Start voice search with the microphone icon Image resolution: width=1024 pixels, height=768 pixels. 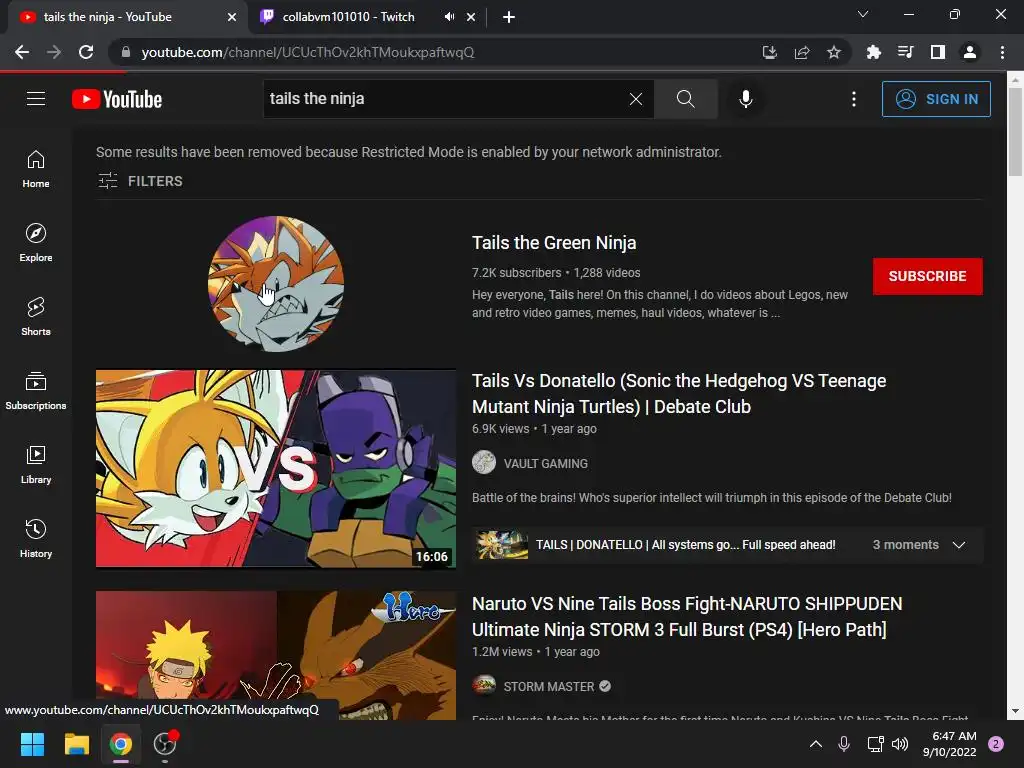pyautogui.click(x=745, y=99)
